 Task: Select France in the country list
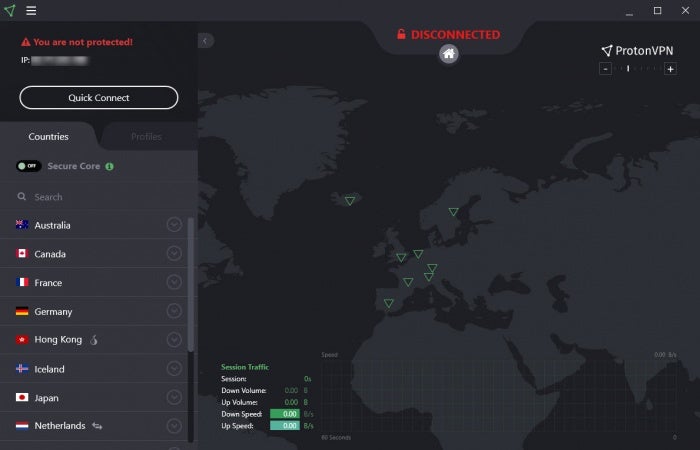coord(94,282)
